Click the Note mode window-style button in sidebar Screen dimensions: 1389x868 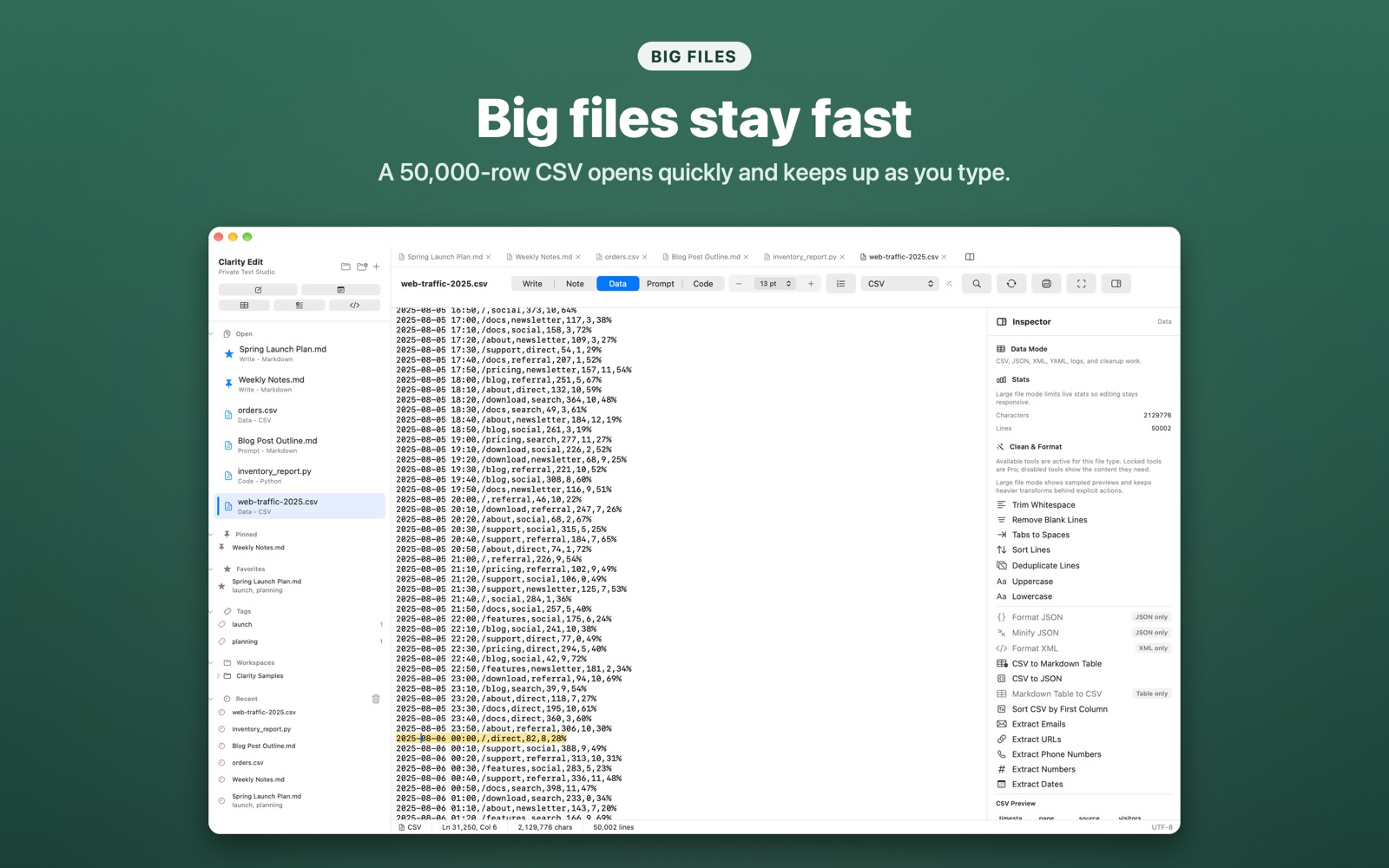[x=340, y=290]
